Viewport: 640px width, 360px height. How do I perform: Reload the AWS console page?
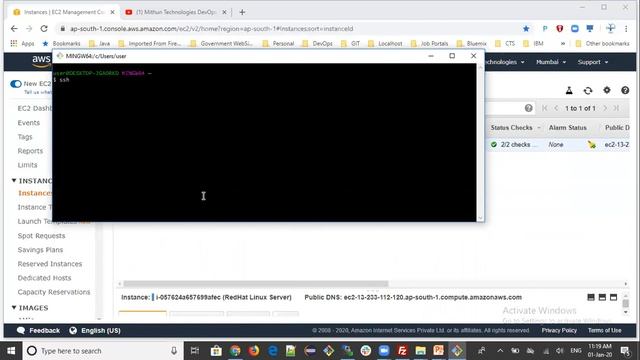[x=44, y=29]
